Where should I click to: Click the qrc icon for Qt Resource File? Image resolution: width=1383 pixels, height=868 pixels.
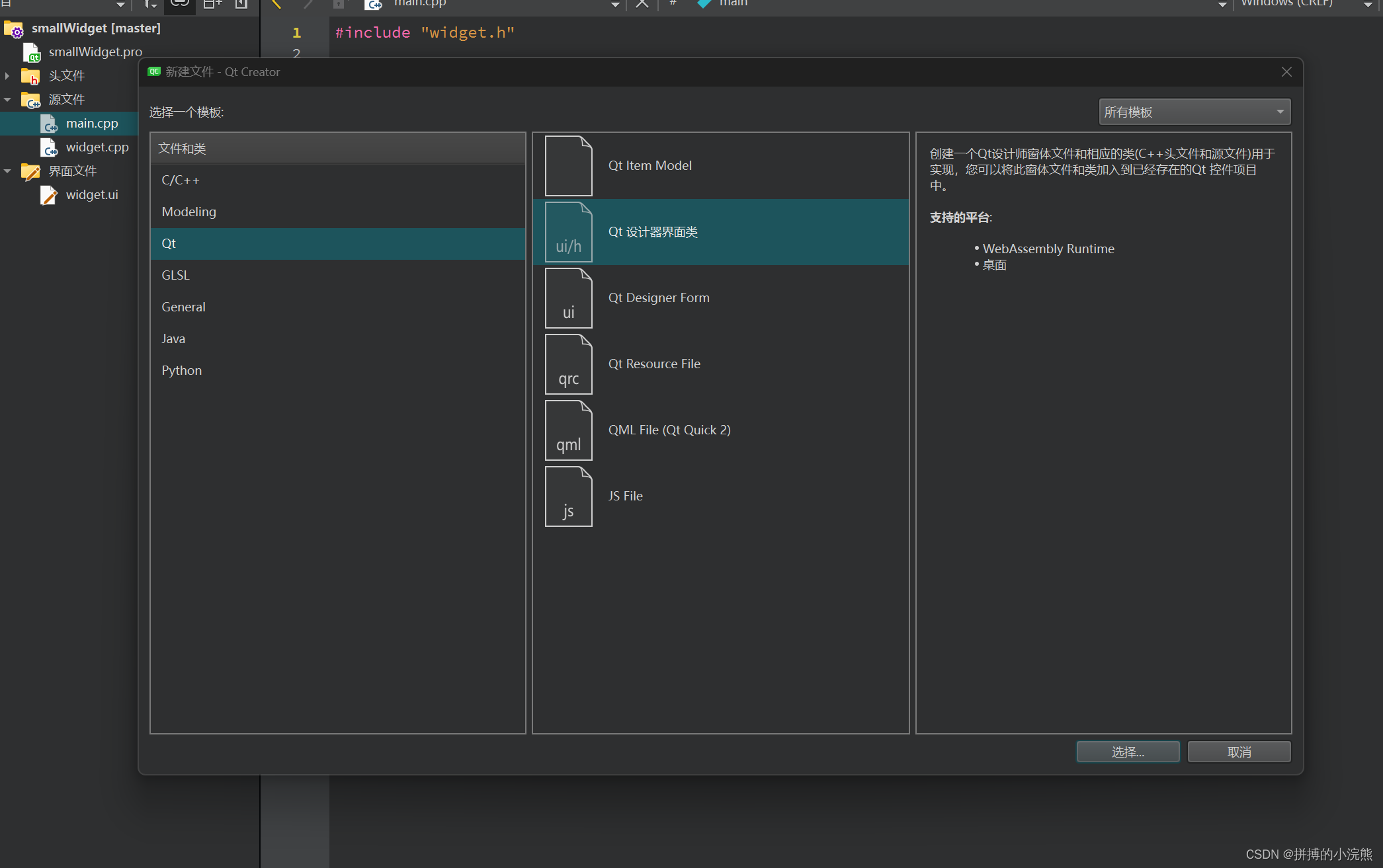[568, 364]
